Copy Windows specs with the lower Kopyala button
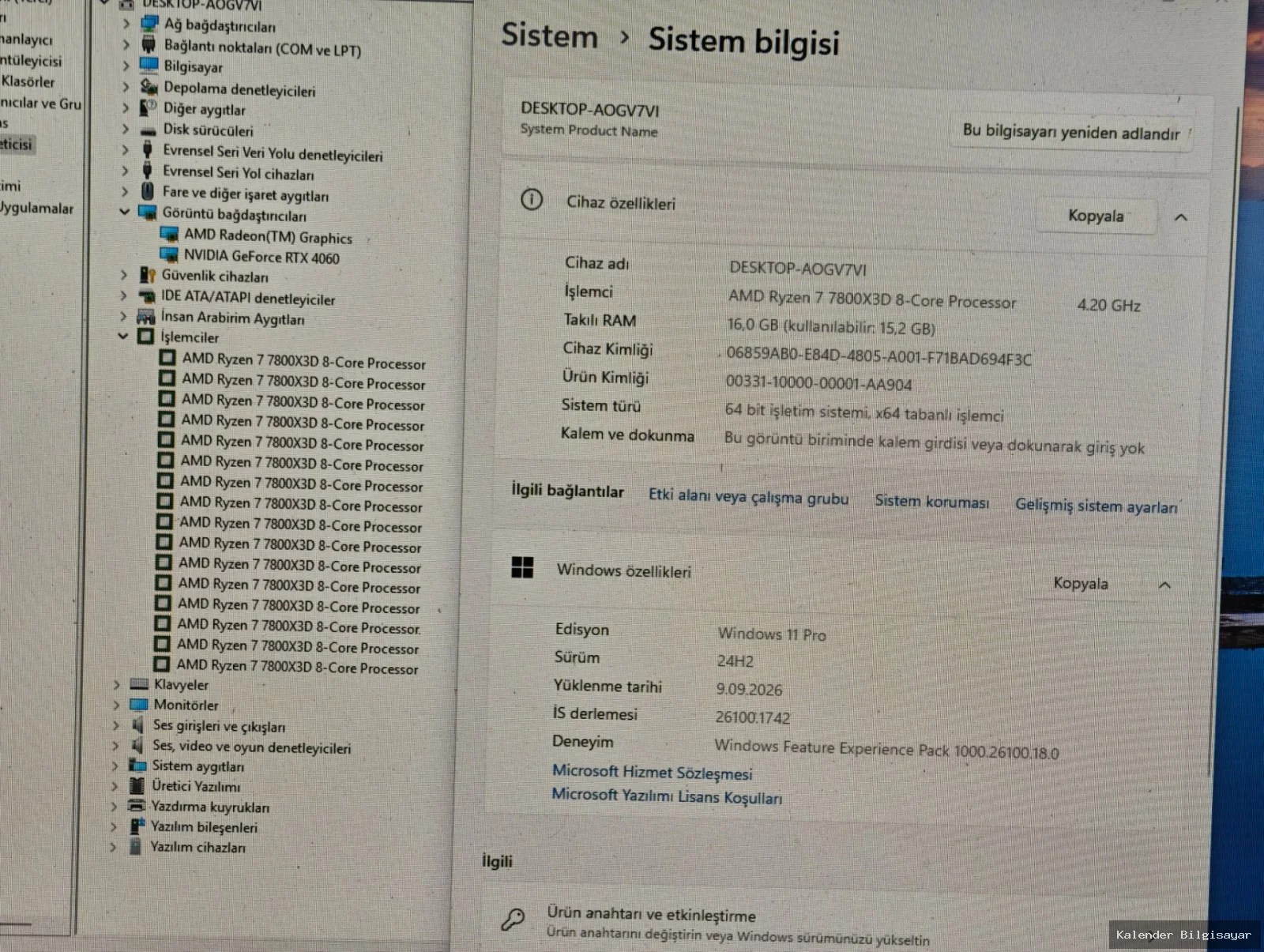1264x952 pixels. click(1081, 583)
